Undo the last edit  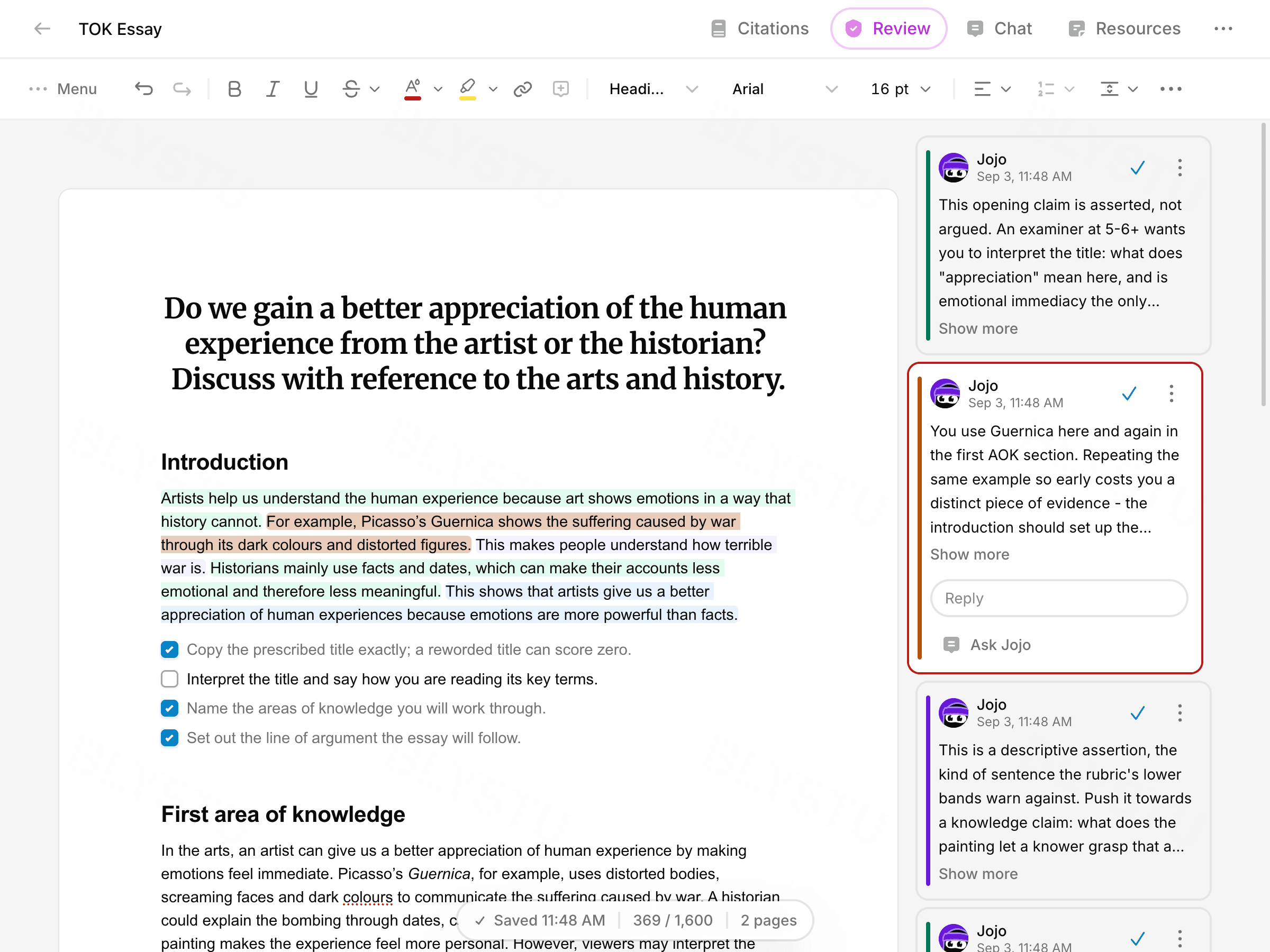tap(143, 89)
